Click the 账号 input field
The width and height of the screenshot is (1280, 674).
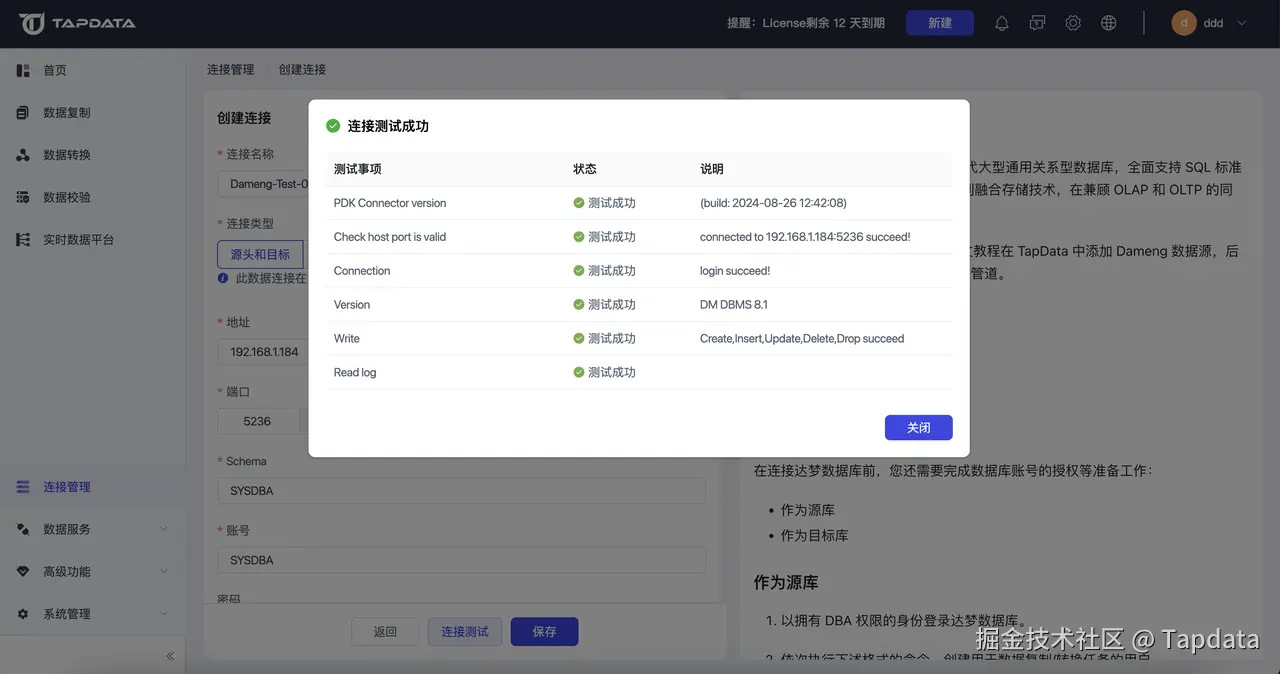[461, 560]
